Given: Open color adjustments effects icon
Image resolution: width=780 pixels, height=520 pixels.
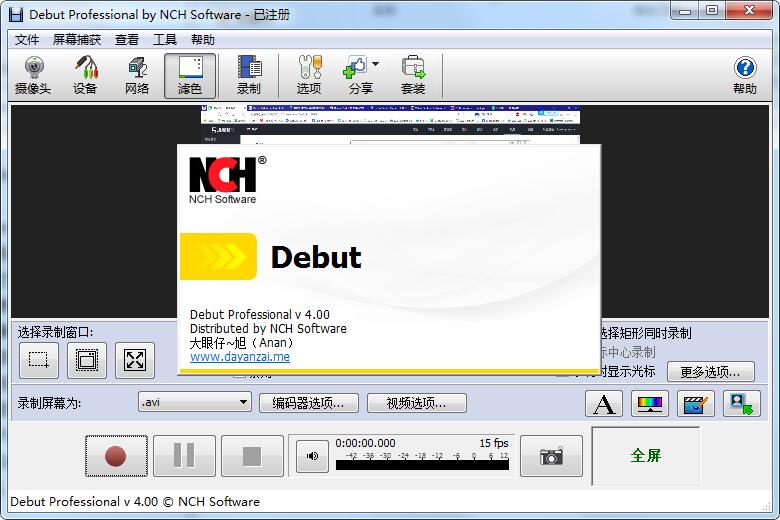Looking at the screenshot, I should pyautogui.click(x=650, y=404).
